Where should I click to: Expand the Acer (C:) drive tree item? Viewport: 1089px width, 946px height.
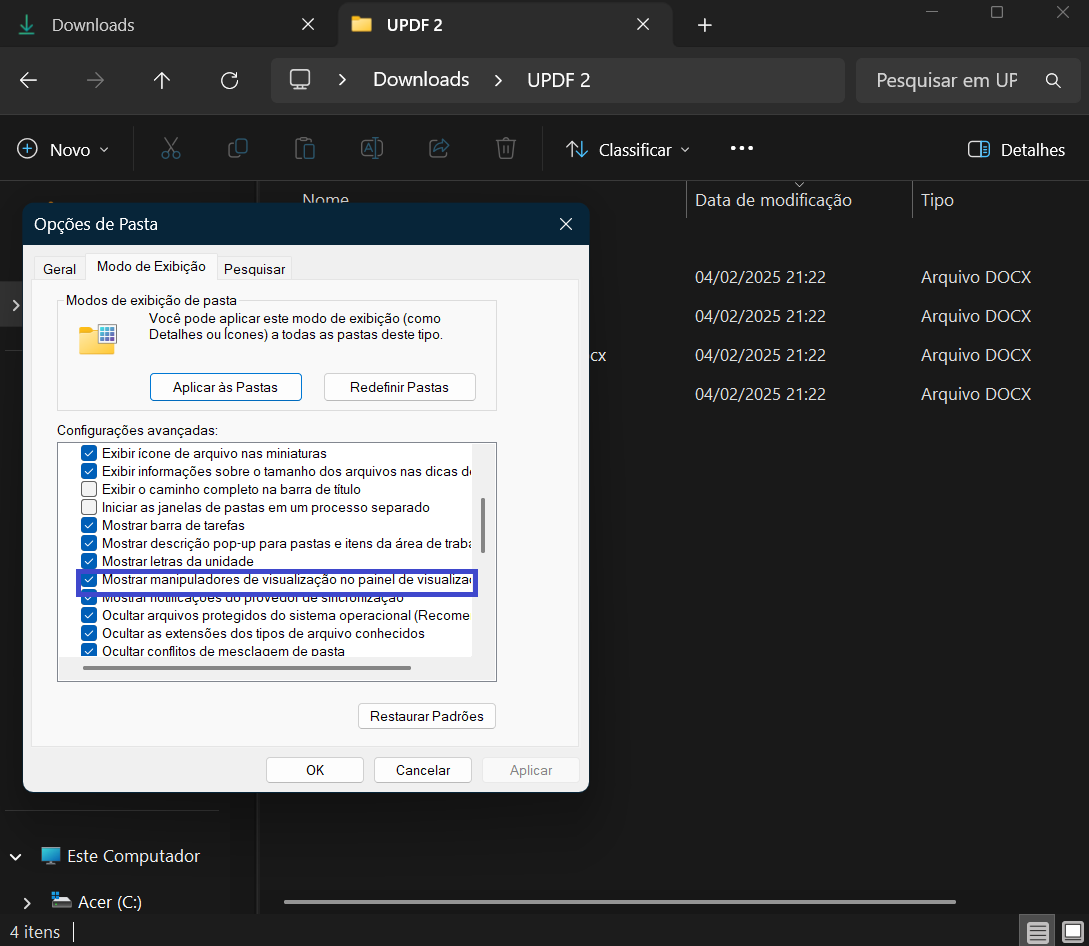(x=26, y=903)
